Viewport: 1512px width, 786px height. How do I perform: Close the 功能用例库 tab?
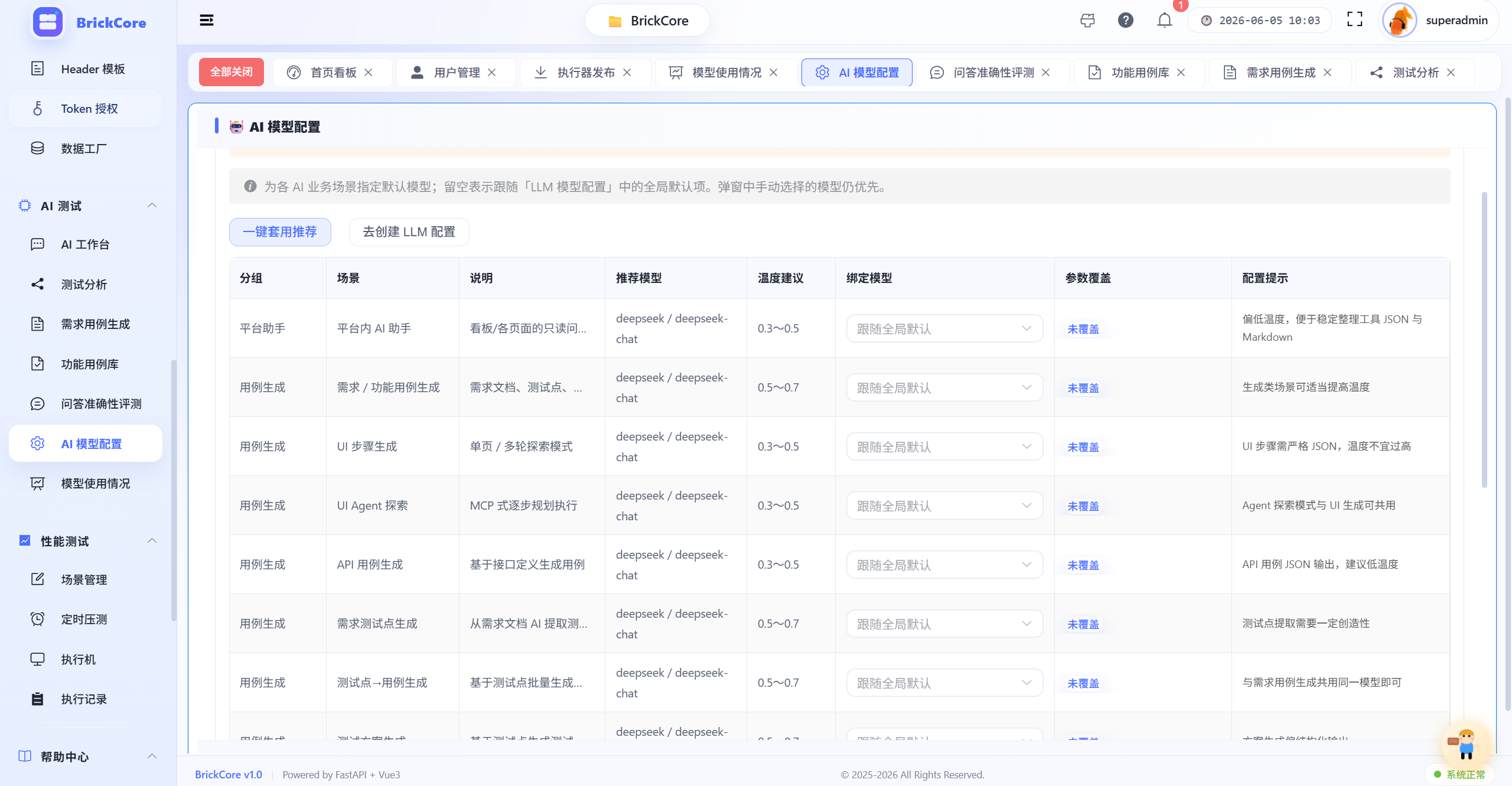1181,73
